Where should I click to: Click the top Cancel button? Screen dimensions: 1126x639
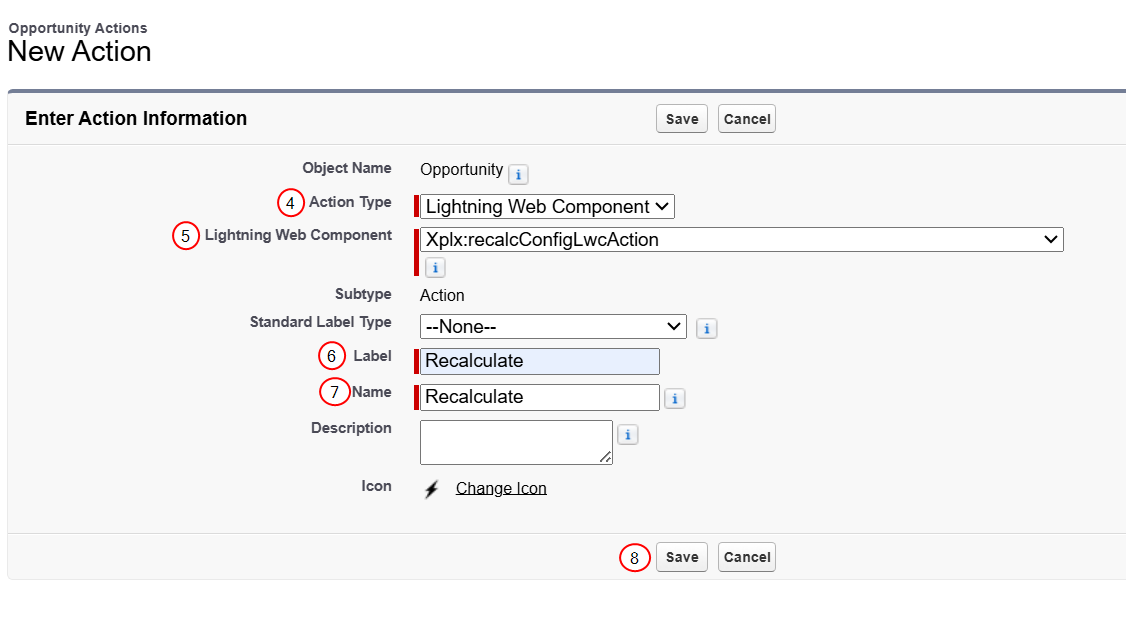pos(747,119)
